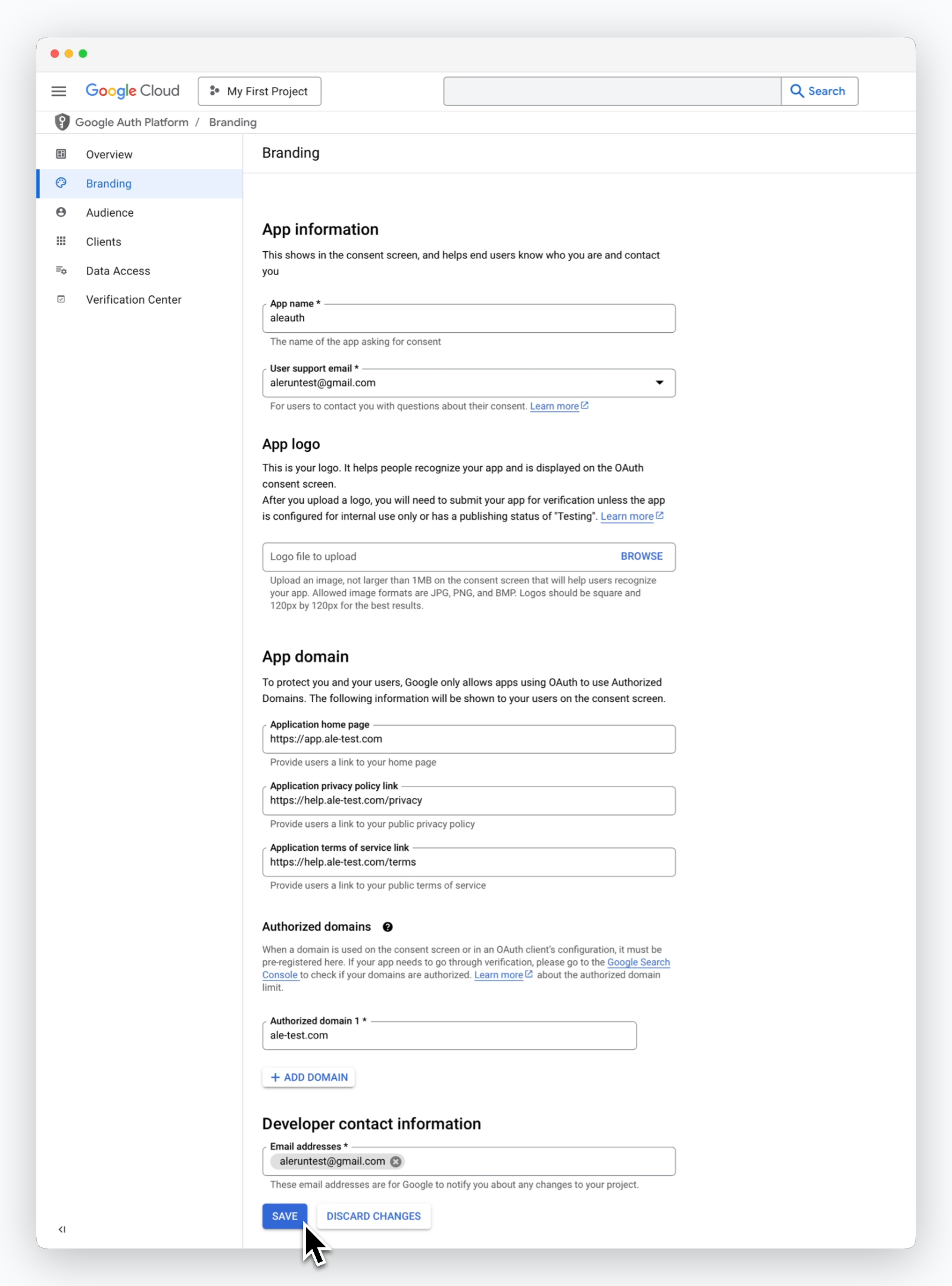Select Branding in the sidebar
The width and height of the screenshot is (952, 1286).
139,183
